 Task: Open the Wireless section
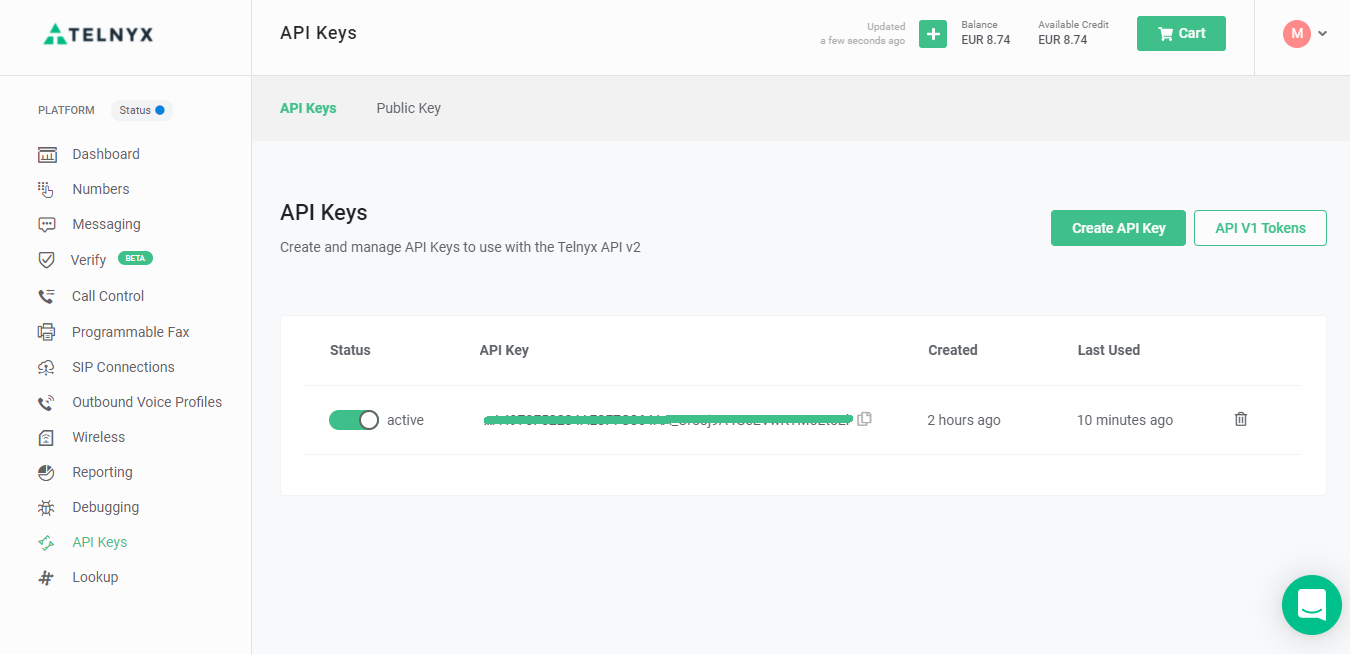point(99,437)
